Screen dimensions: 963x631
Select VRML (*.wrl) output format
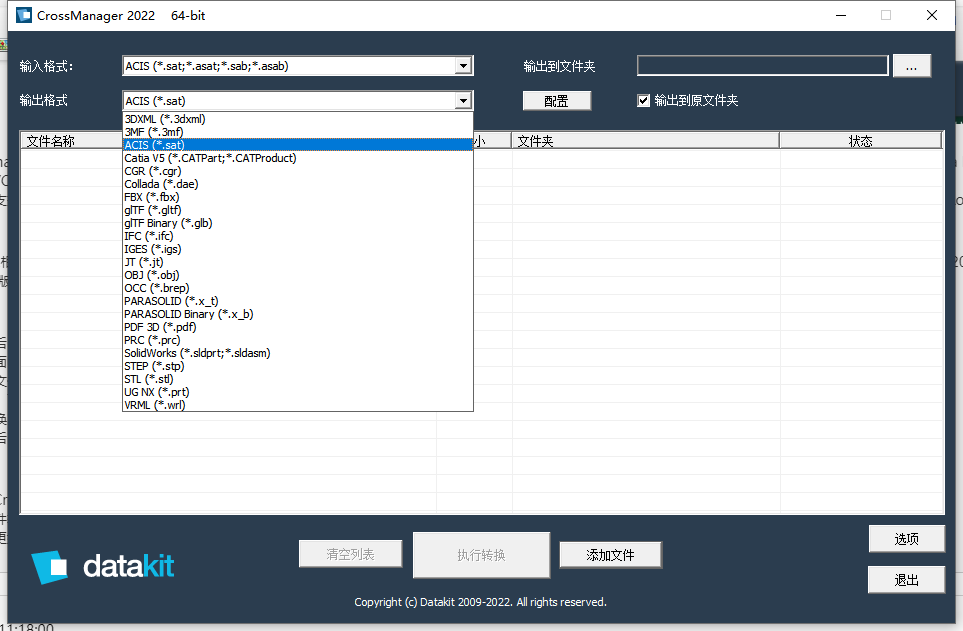click(298, 405)
